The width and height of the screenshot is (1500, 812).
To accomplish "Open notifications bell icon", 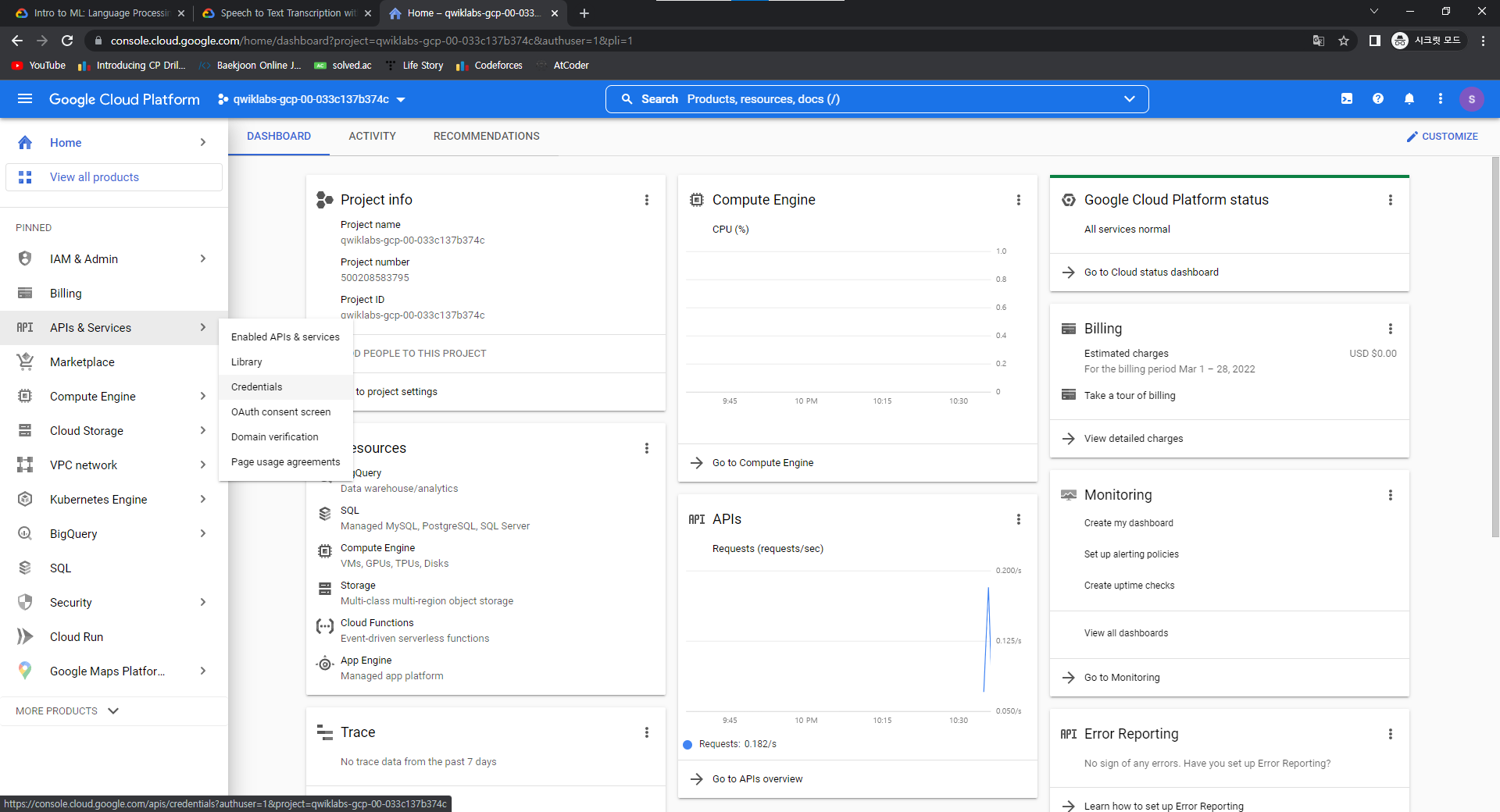I will click(x=1409, y=99).
